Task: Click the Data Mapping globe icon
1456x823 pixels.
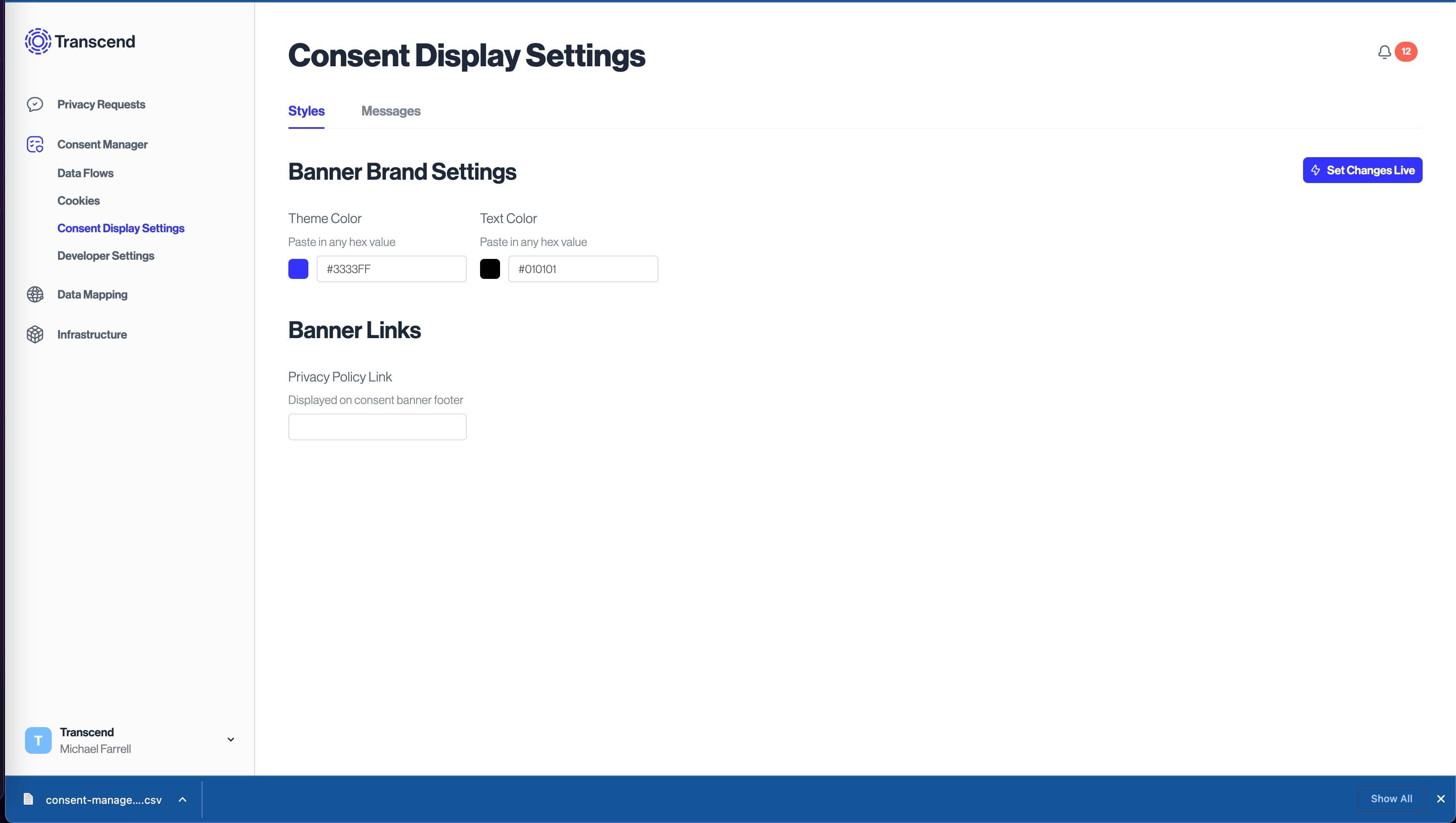Action: click(x=35, y=294)
